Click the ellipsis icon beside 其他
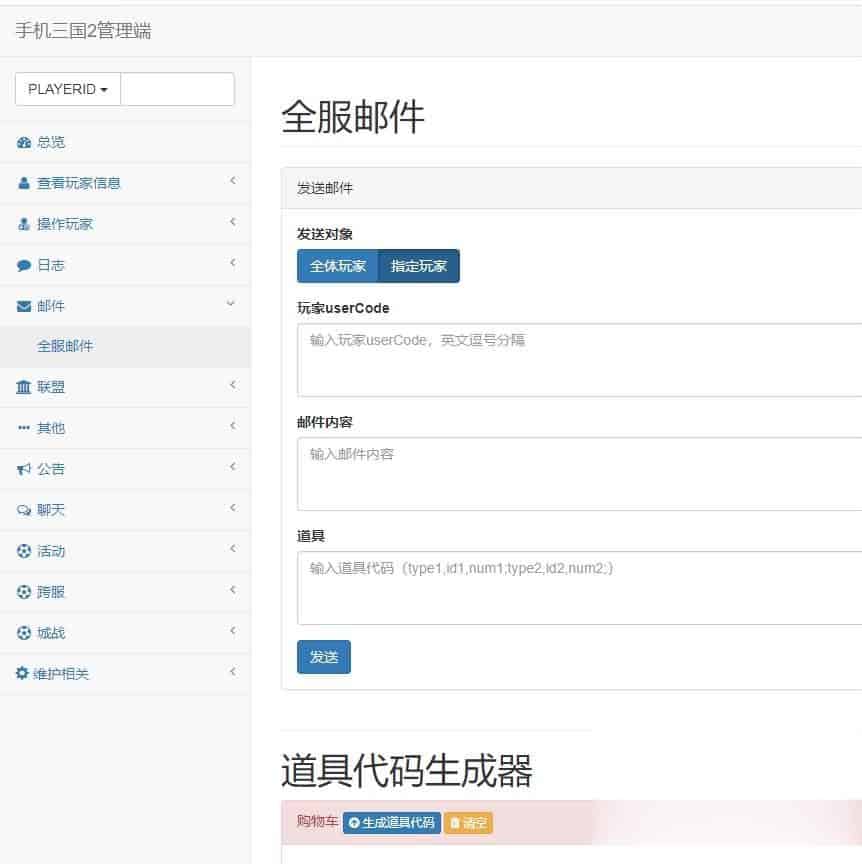 [24, 428]
